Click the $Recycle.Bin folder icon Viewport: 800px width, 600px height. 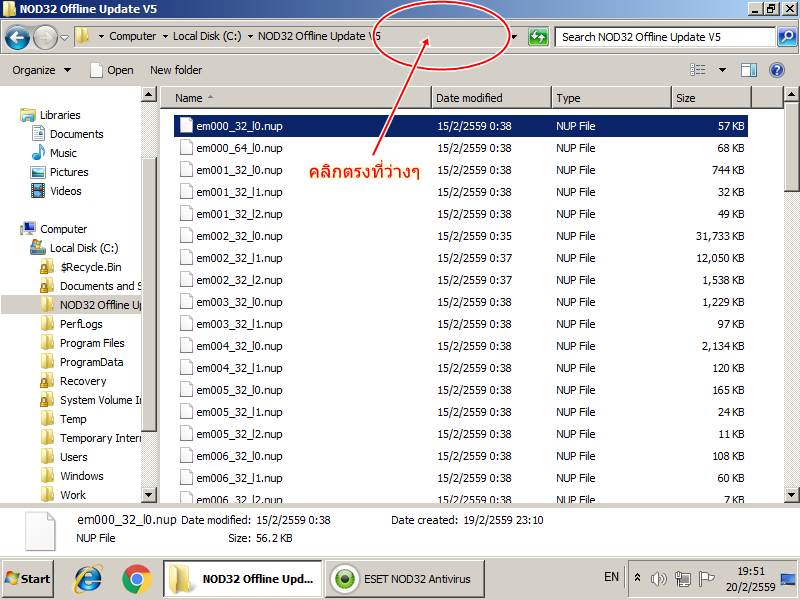point(47,267)
